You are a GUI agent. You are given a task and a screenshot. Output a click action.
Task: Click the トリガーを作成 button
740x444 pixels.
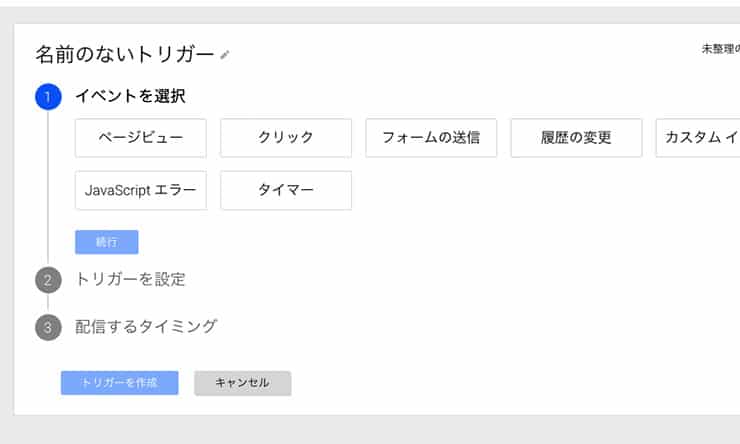(119, 383)
